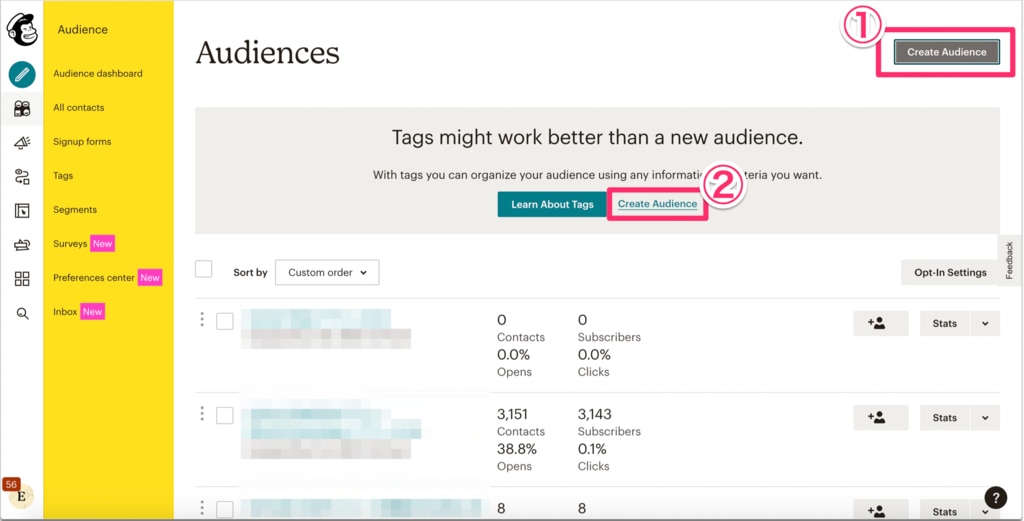Open All contacts in the sidebar
Viewport: 1024px width, 521px height.
[x=78, y=108]
